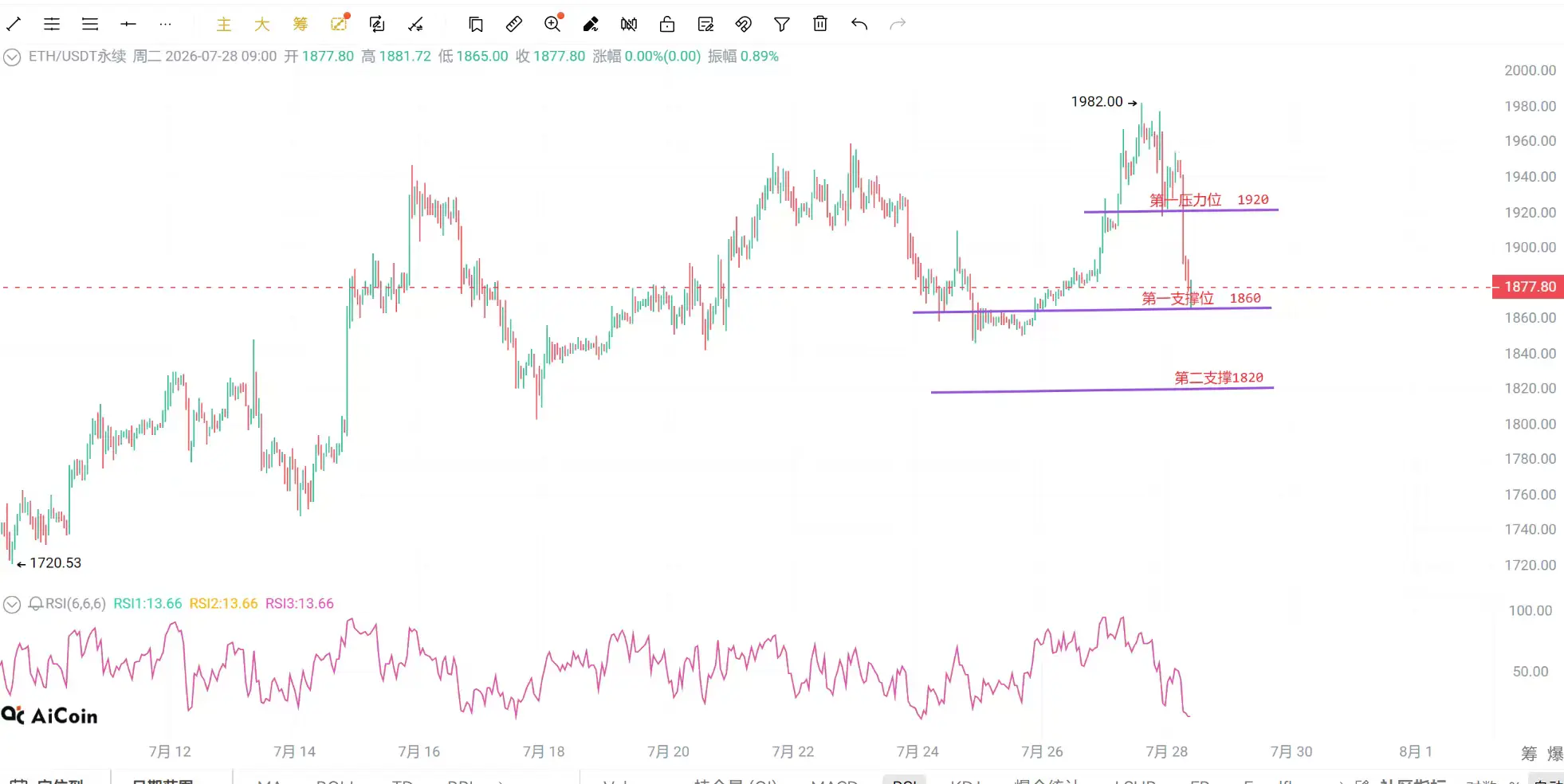The height and width of the screenshot is (784, 1564).
Task: Click the RSI 100.00 axis label
Action: (x=1530, y=611)
